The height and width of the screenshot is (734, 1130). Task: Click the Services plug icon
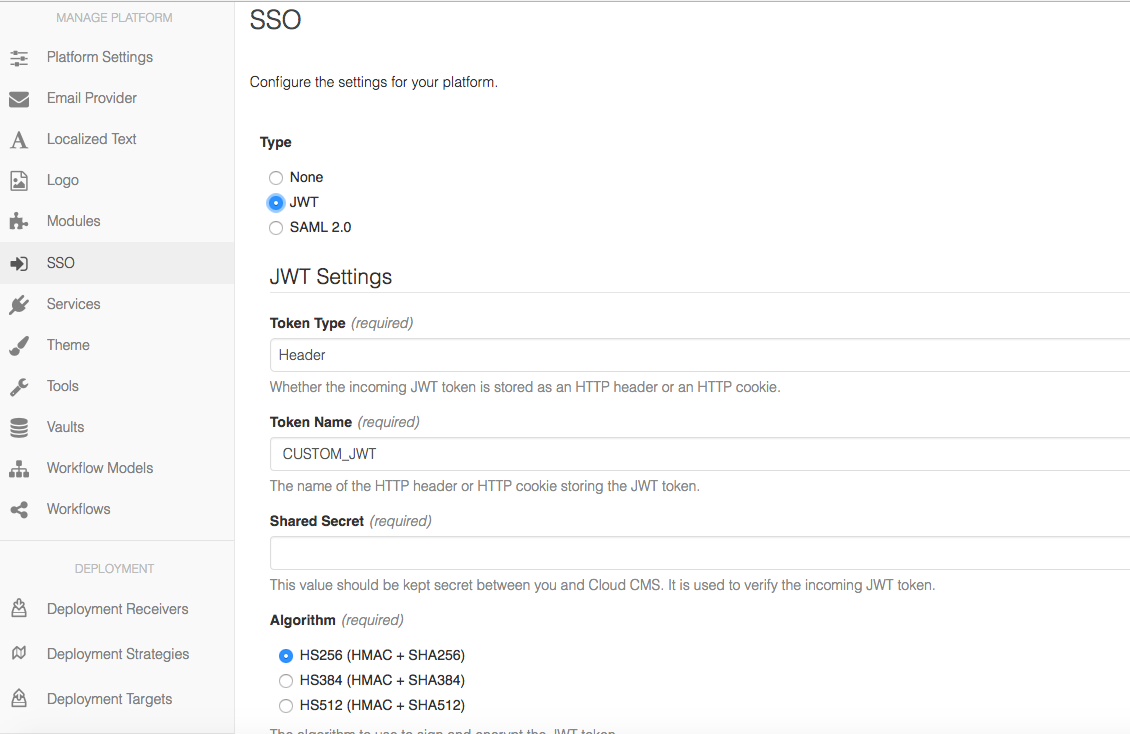click(19, 305)
